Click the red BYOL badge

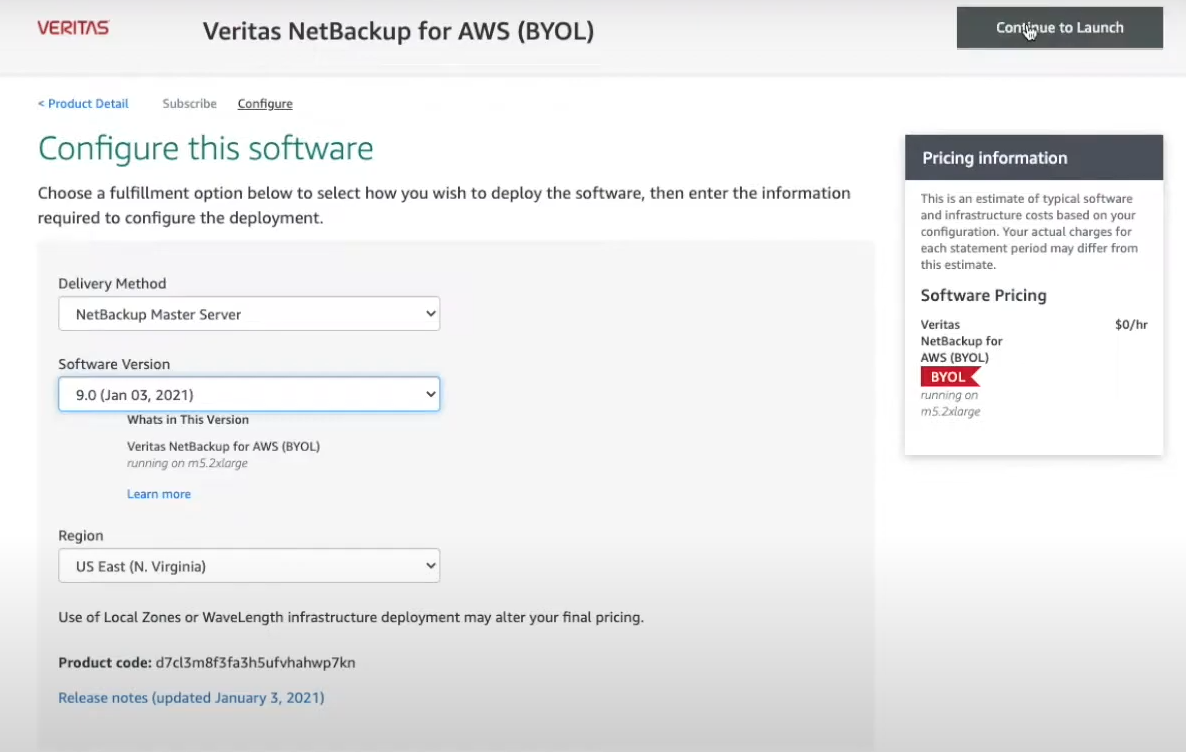pyautogui.click(x=950, y=377)
